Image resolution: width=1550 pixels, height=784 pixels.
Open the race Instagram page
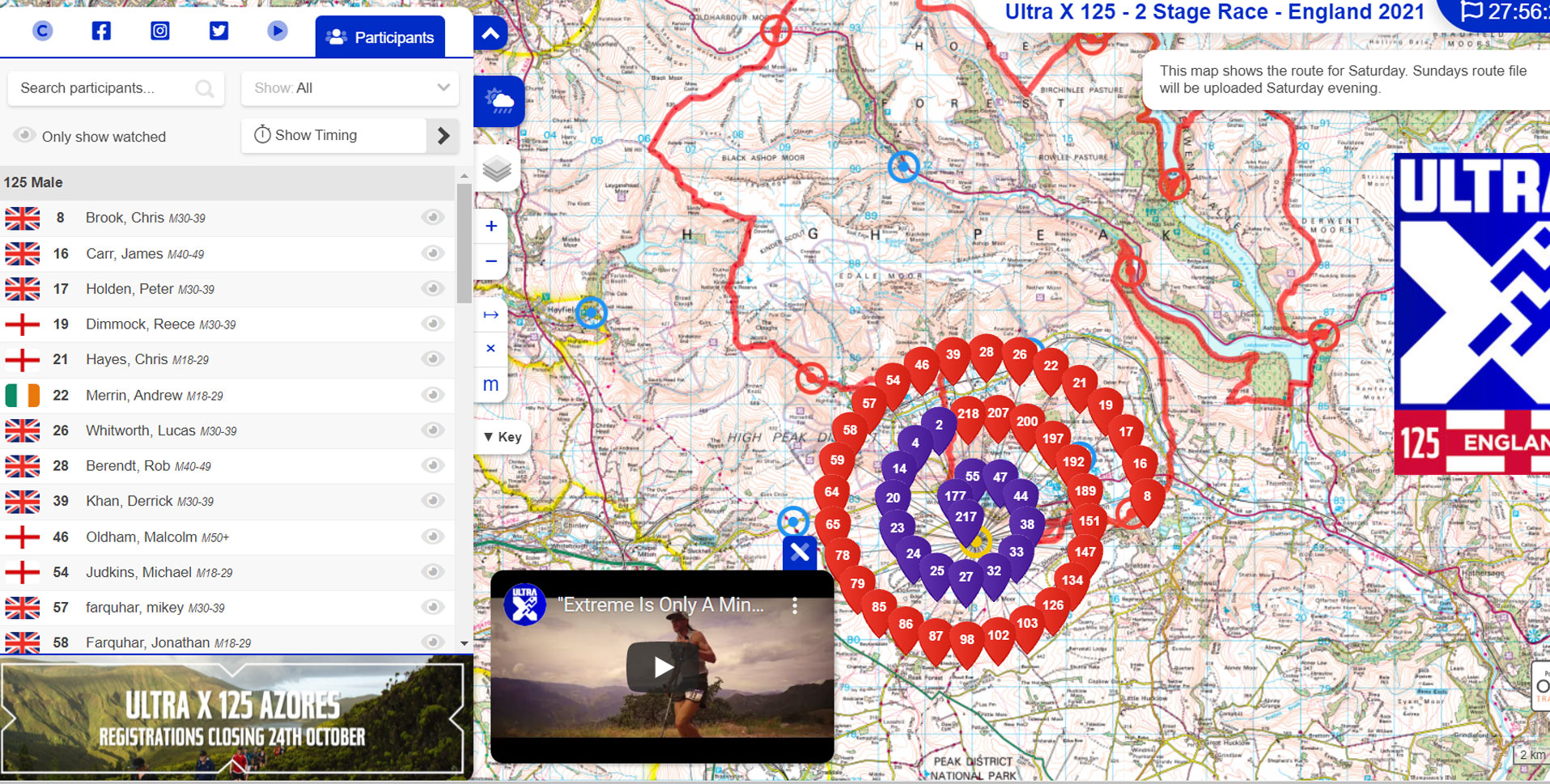pyautogui.click(x=159, y=30)
